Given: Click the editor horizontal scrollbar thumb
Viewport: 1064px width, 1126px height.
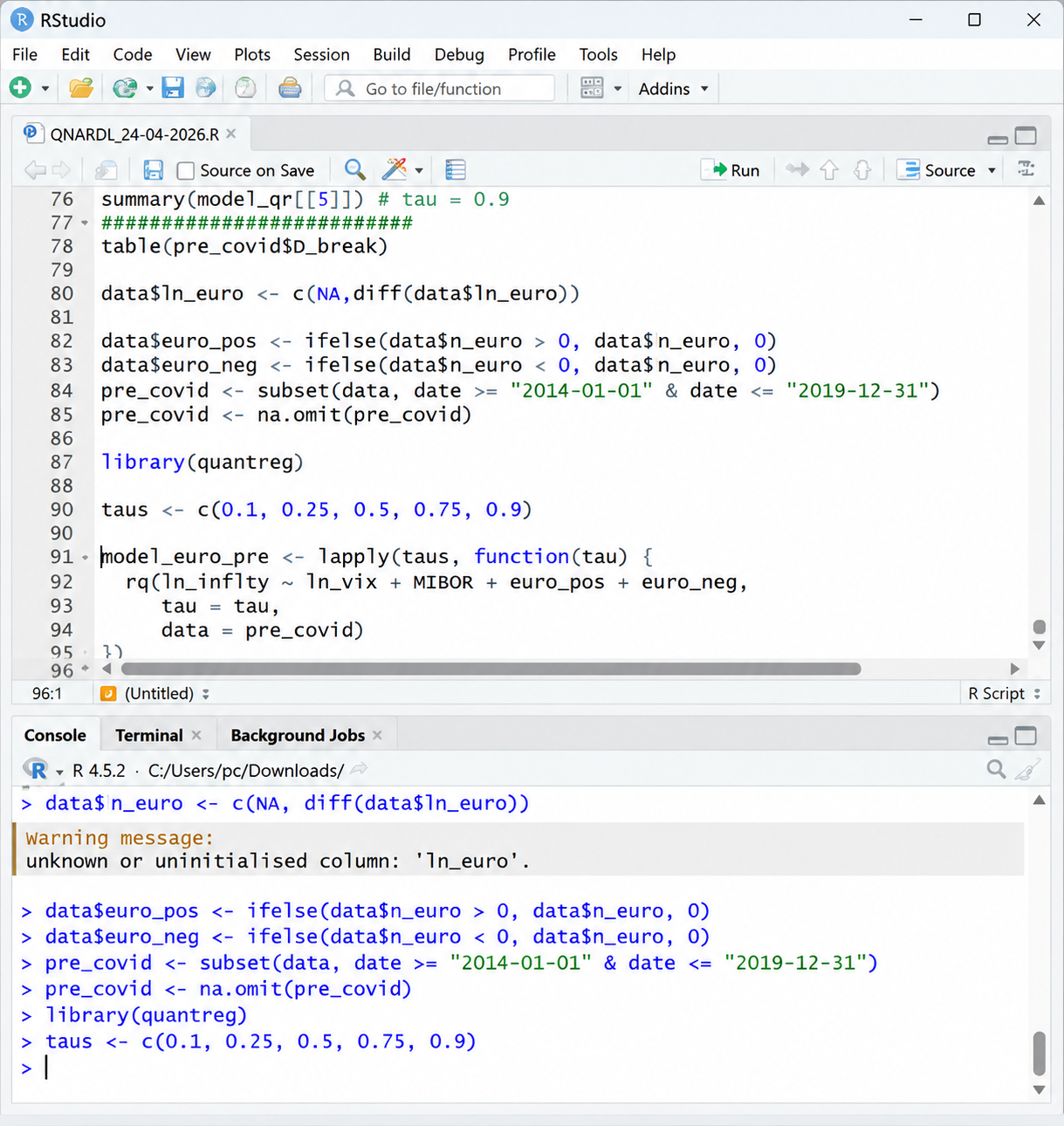Looking at the screenshot, I should pyautogui.click(x=491, y=669).
